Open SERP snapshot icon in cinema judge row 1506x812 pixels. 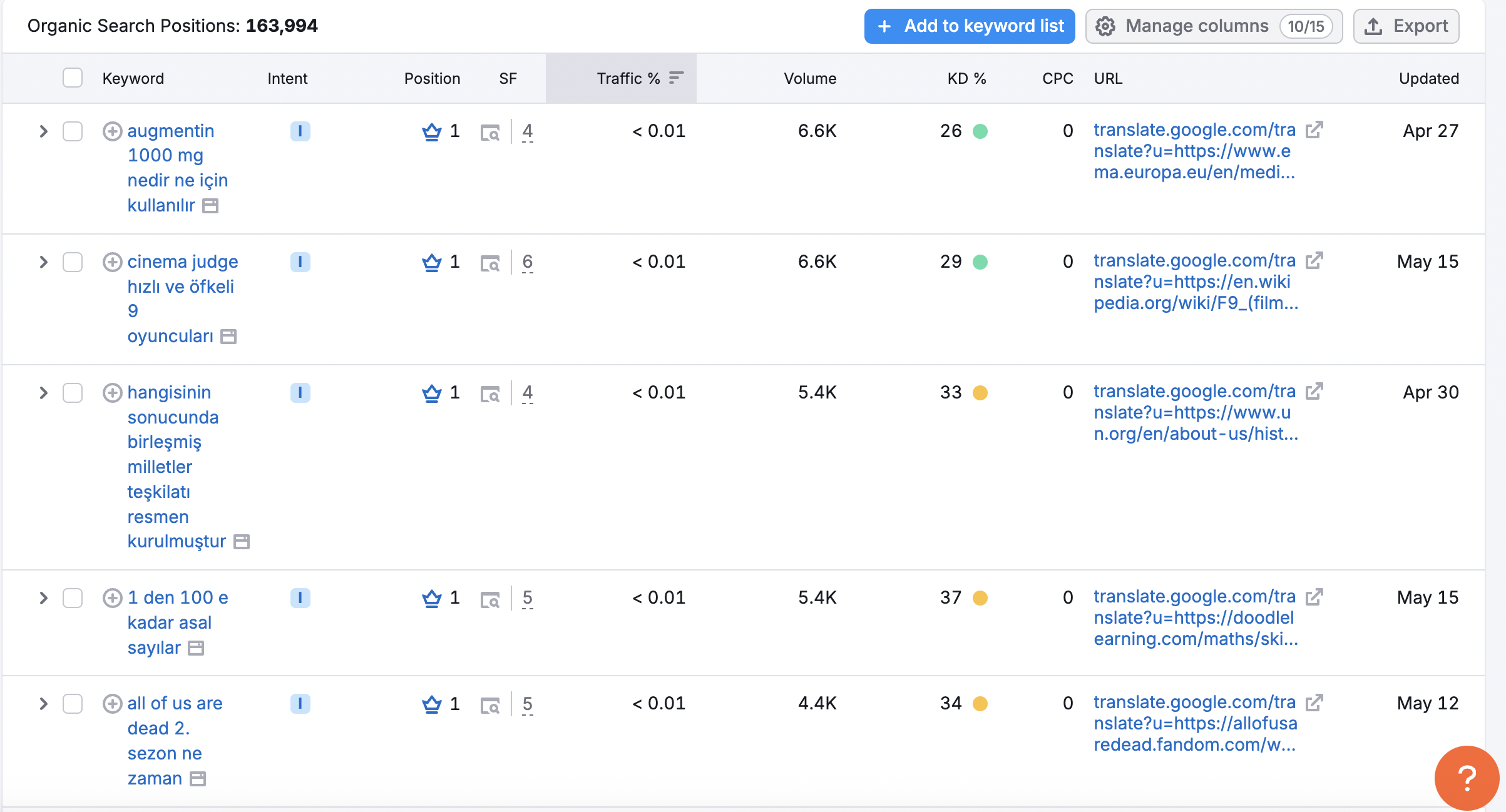pyautogui.click(x=489, y=263)
